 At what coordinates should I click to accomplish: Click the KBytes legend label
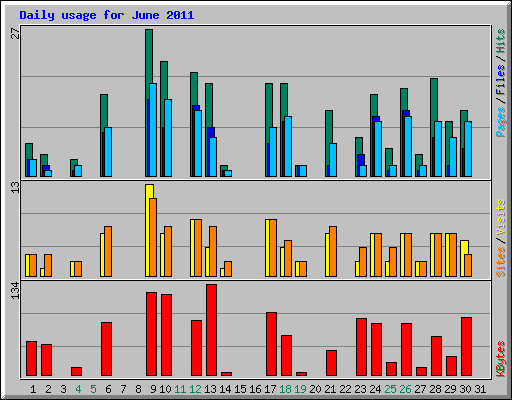(501, 359)
